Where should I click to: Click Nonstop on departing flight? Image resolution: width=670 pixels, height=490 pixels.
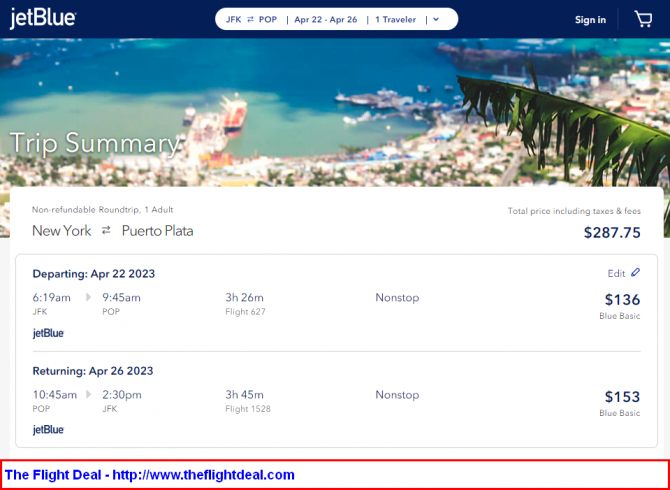(397, 297)
